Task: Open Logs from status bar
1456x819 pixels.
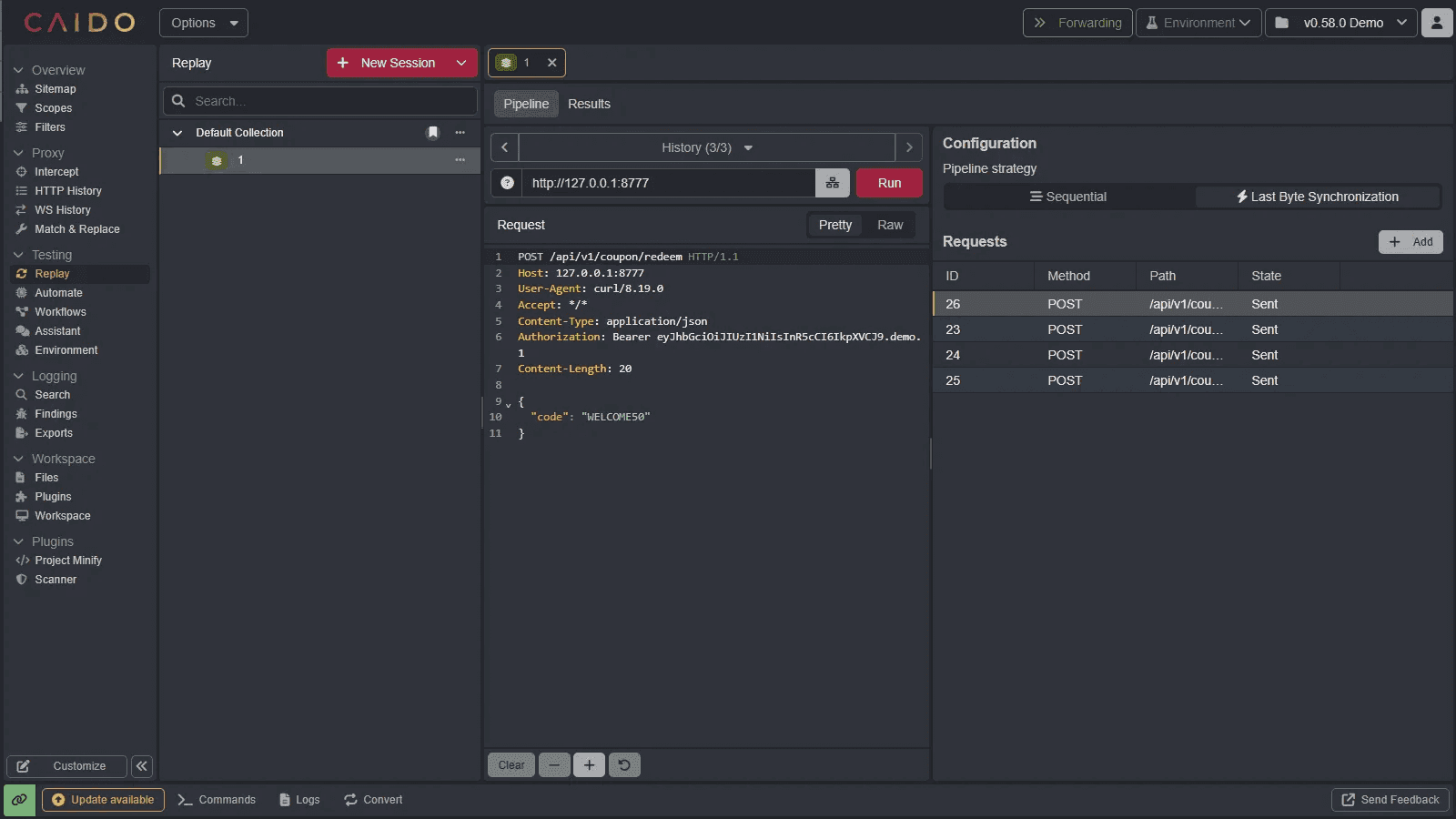Action: (x=299, y=800)
